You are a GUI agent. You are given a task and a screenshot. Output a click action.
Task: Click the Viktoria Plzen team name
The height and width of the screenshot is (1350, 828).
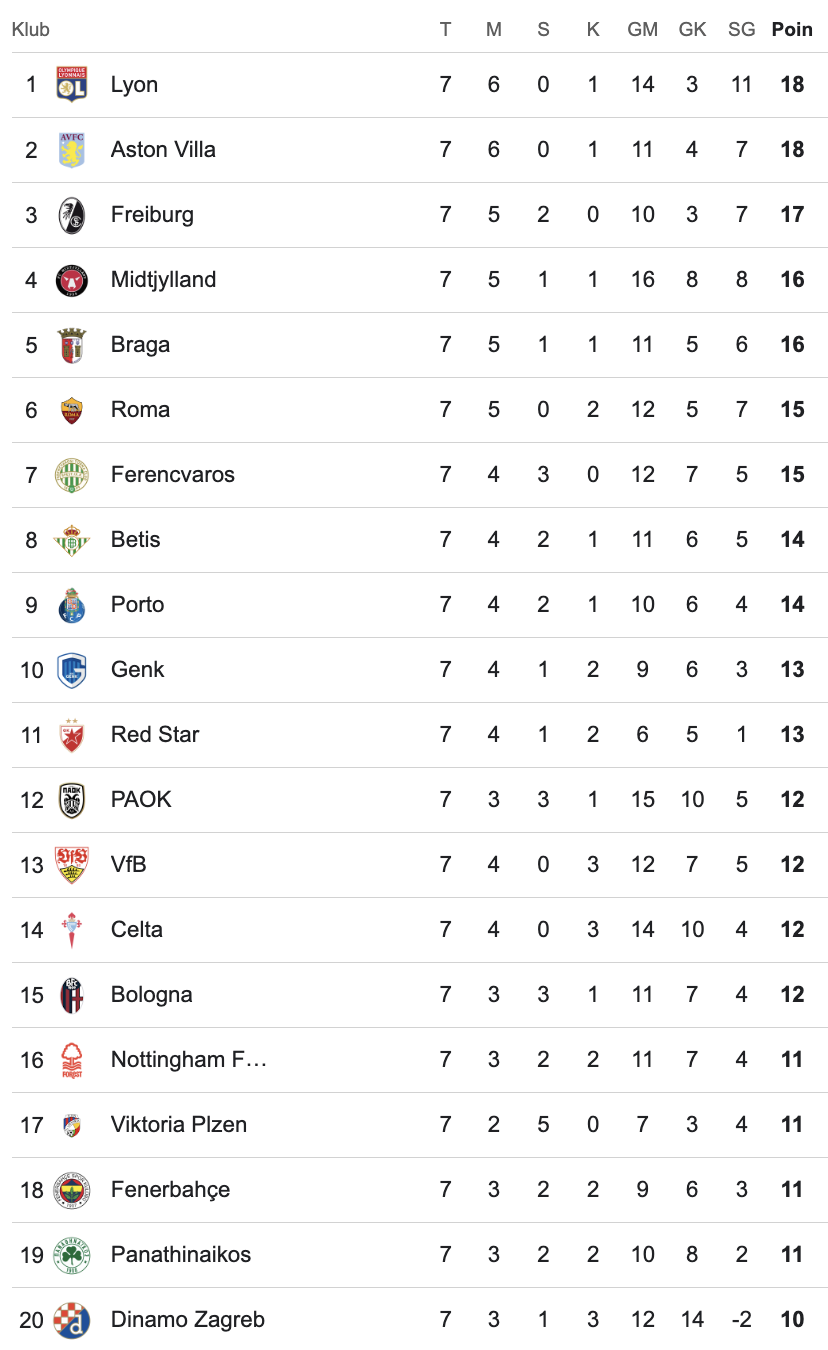tap(179, 1125)
